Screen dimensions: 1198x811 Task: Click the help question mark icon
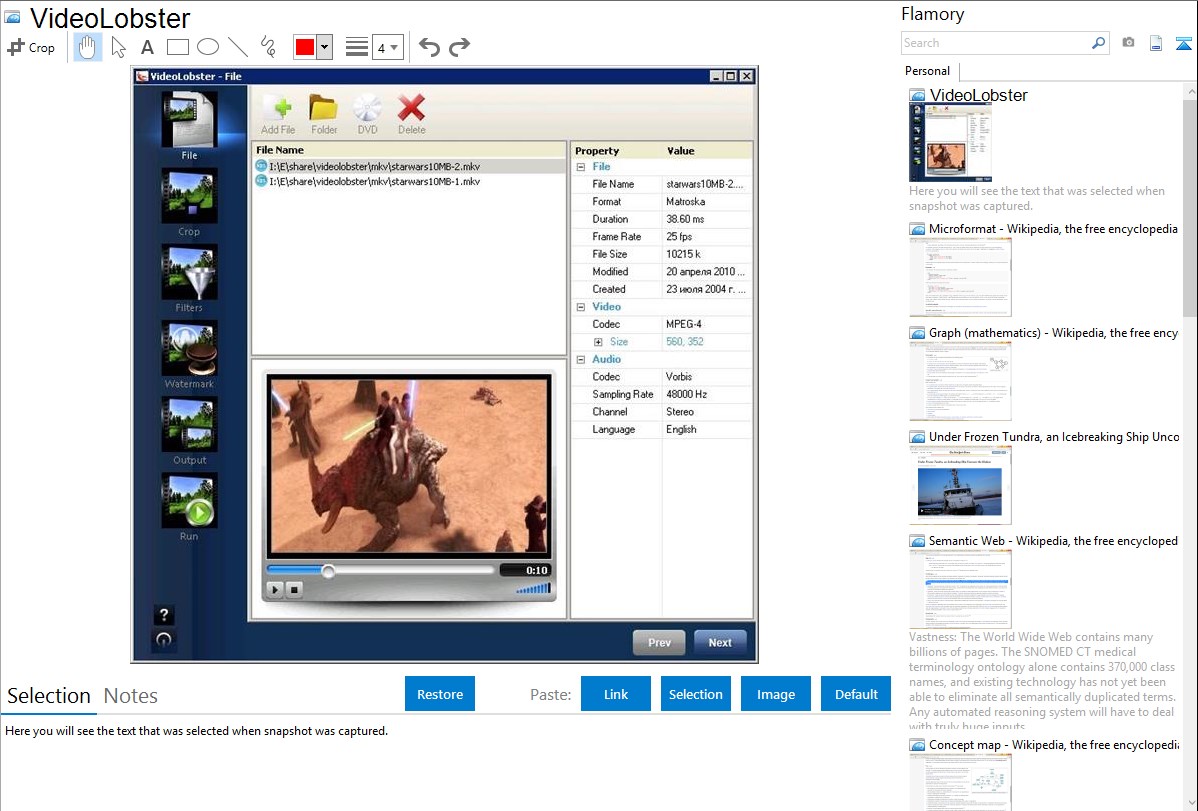click(x=164, y=615)
